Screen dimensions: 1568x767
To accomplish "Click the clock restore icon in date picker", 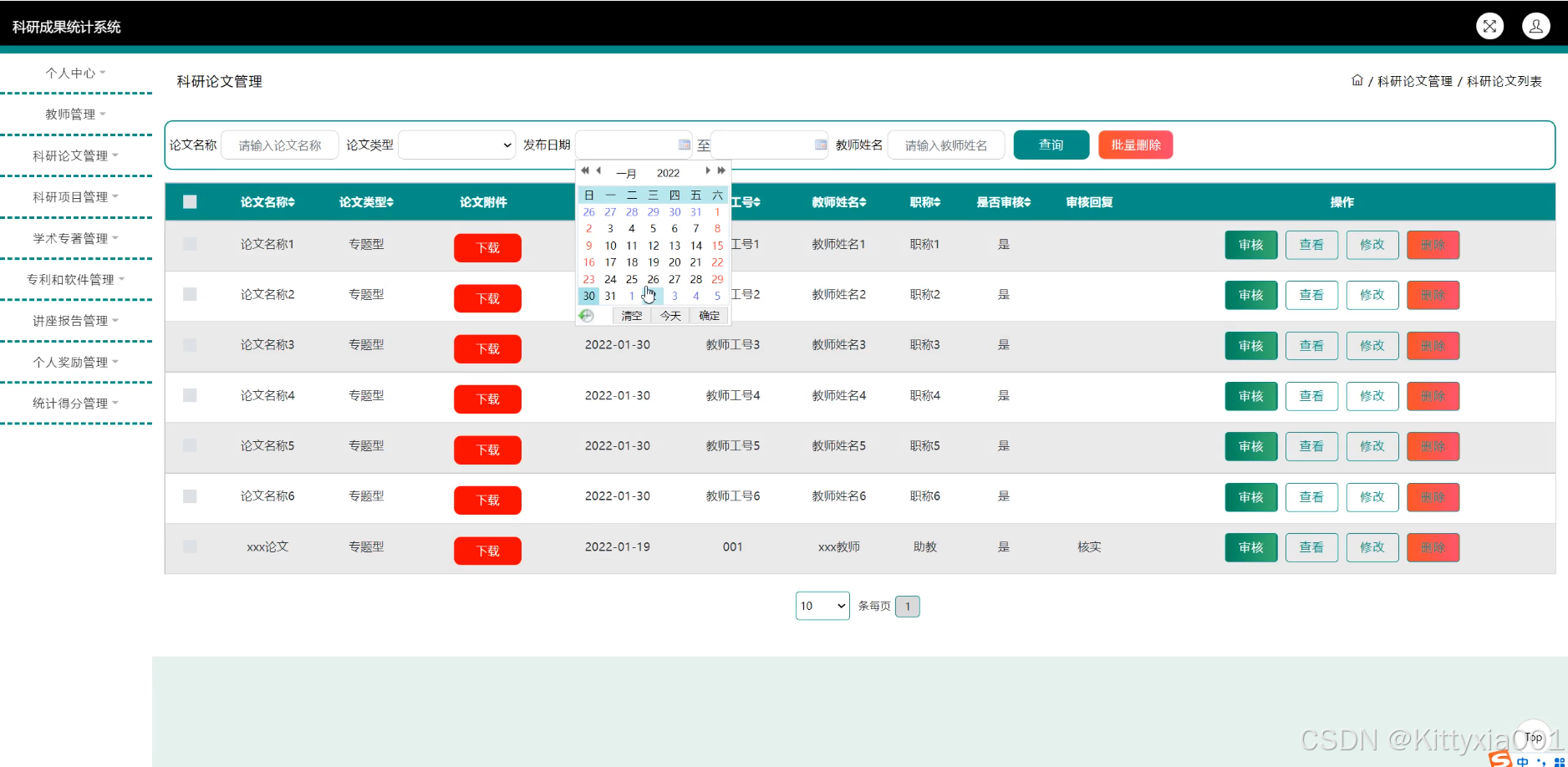I will click(x=587, y=316).
